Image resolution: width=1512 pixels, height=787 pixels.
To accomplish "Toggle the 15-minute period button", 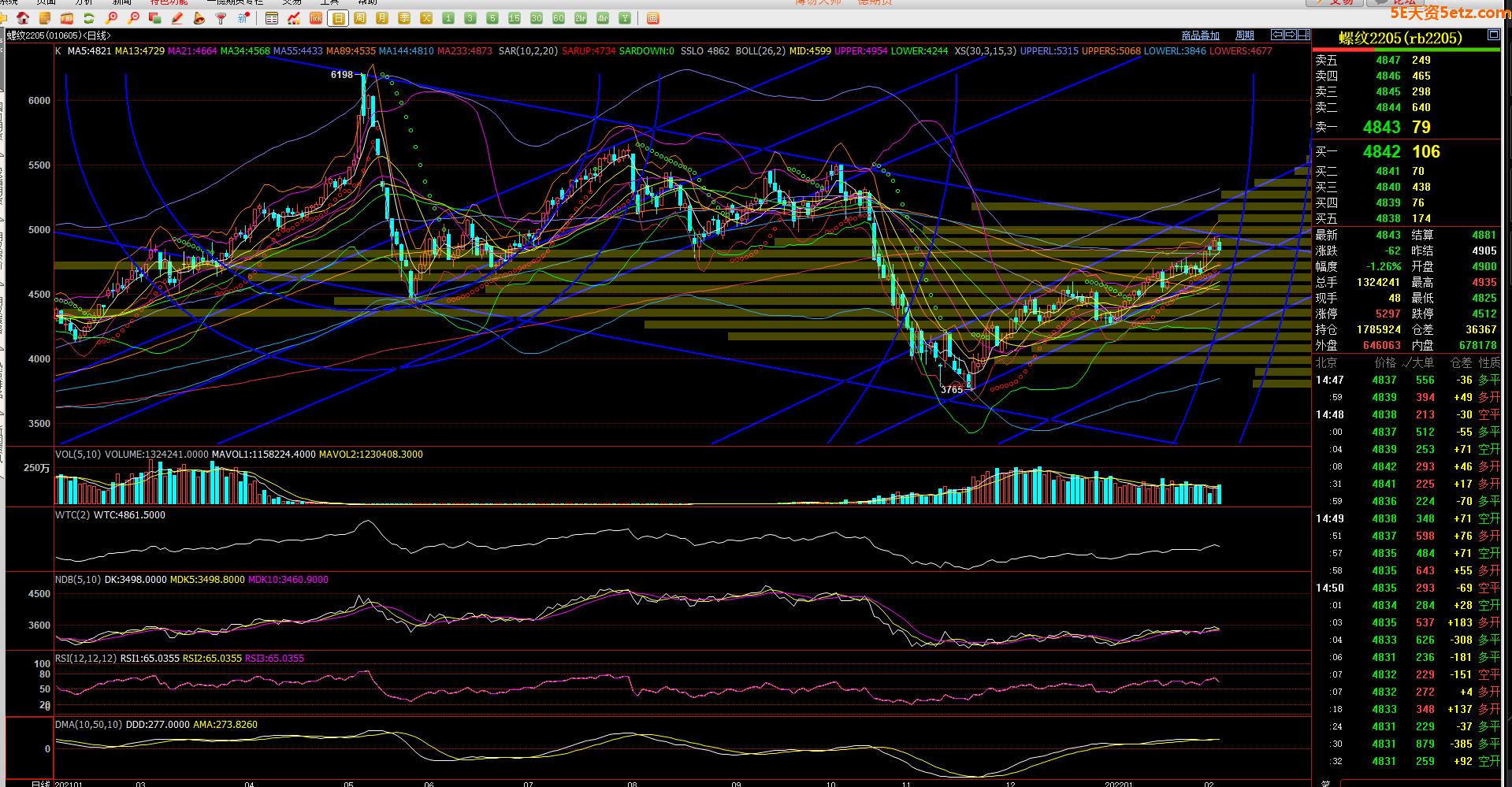I will tap(515, 18).
